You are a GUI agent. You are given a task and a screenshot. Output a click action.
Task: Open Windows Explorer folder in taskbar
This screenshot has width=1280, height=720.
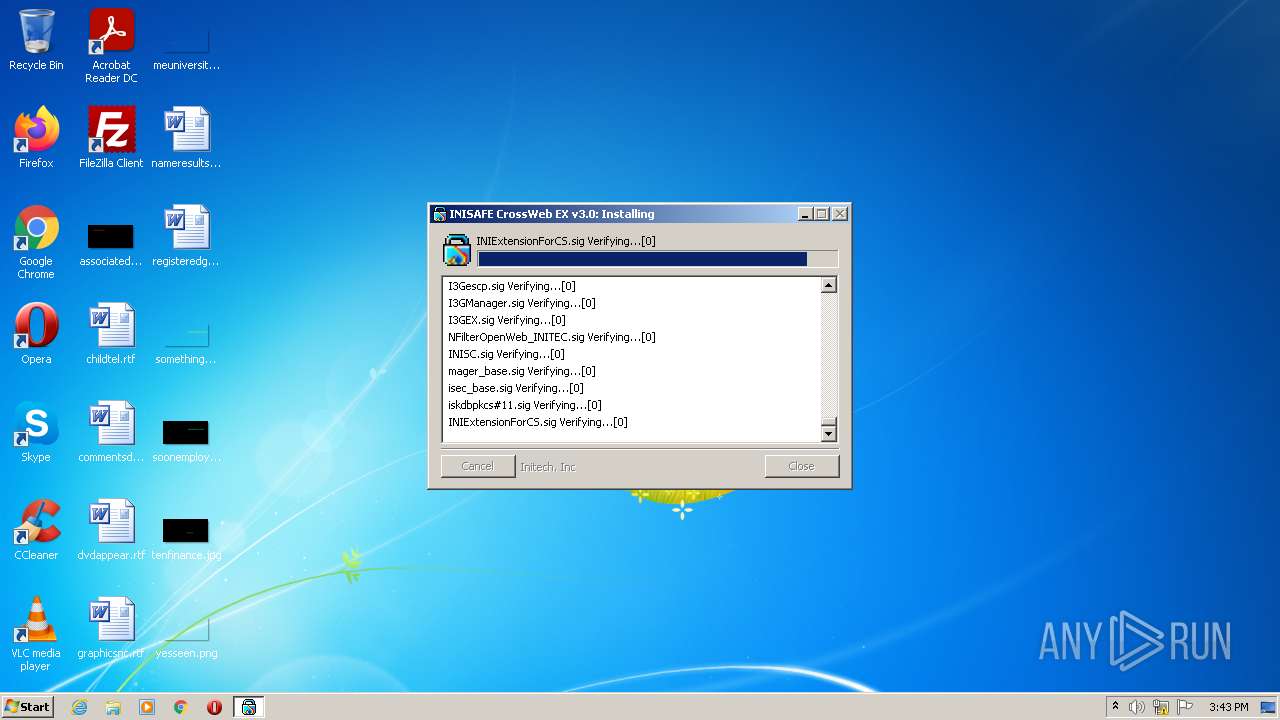113,707
